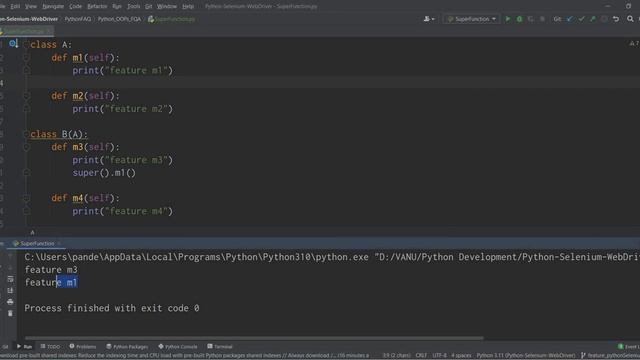Click the CRLF line separator entry
Viewport: 640px width, 360px height.
[x=421, y=356]
